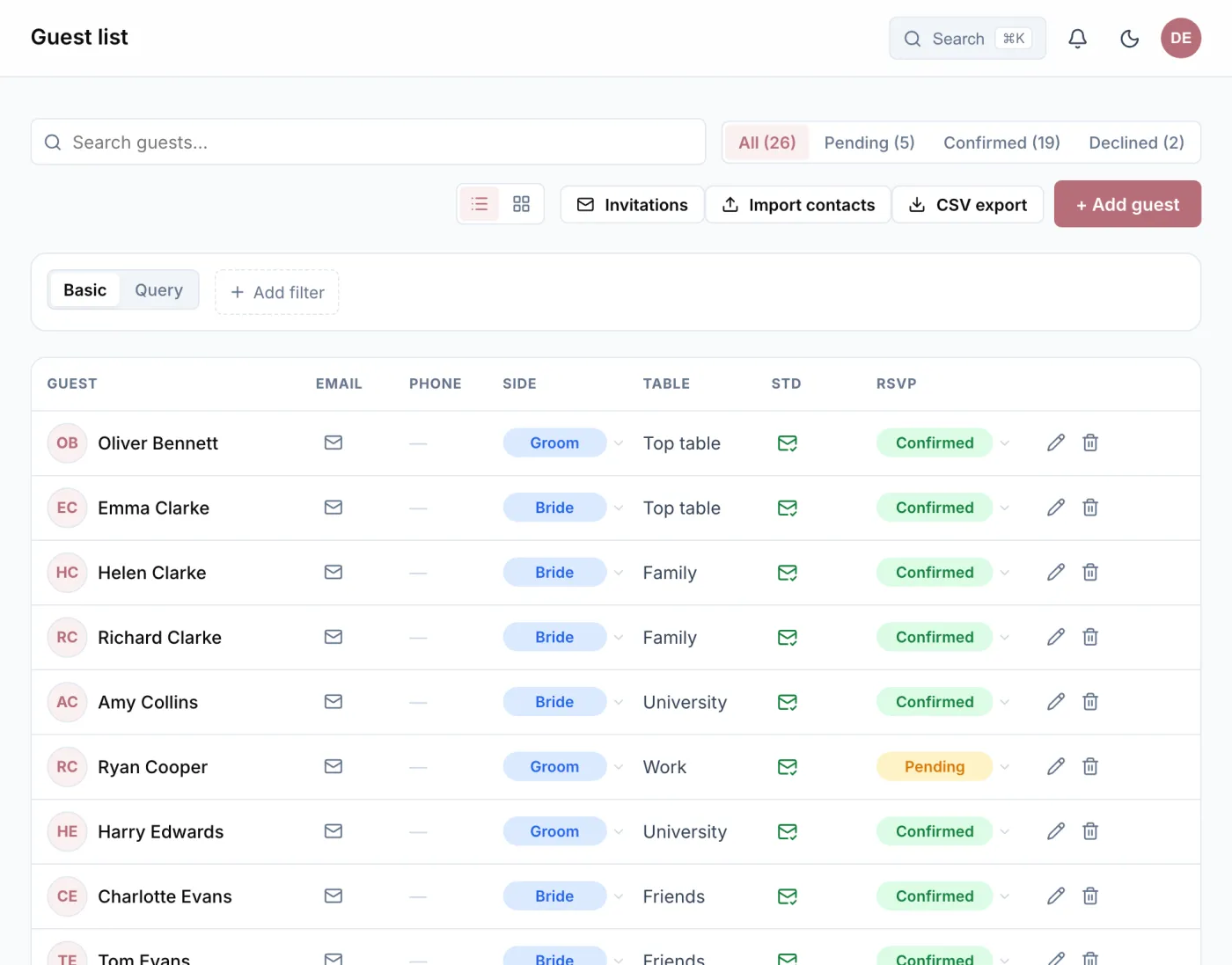Open Charlotte Evans's Confirmed RSVP dropdown
Image resolution: width=1232 pixels, height=965 pixels.
943,896
